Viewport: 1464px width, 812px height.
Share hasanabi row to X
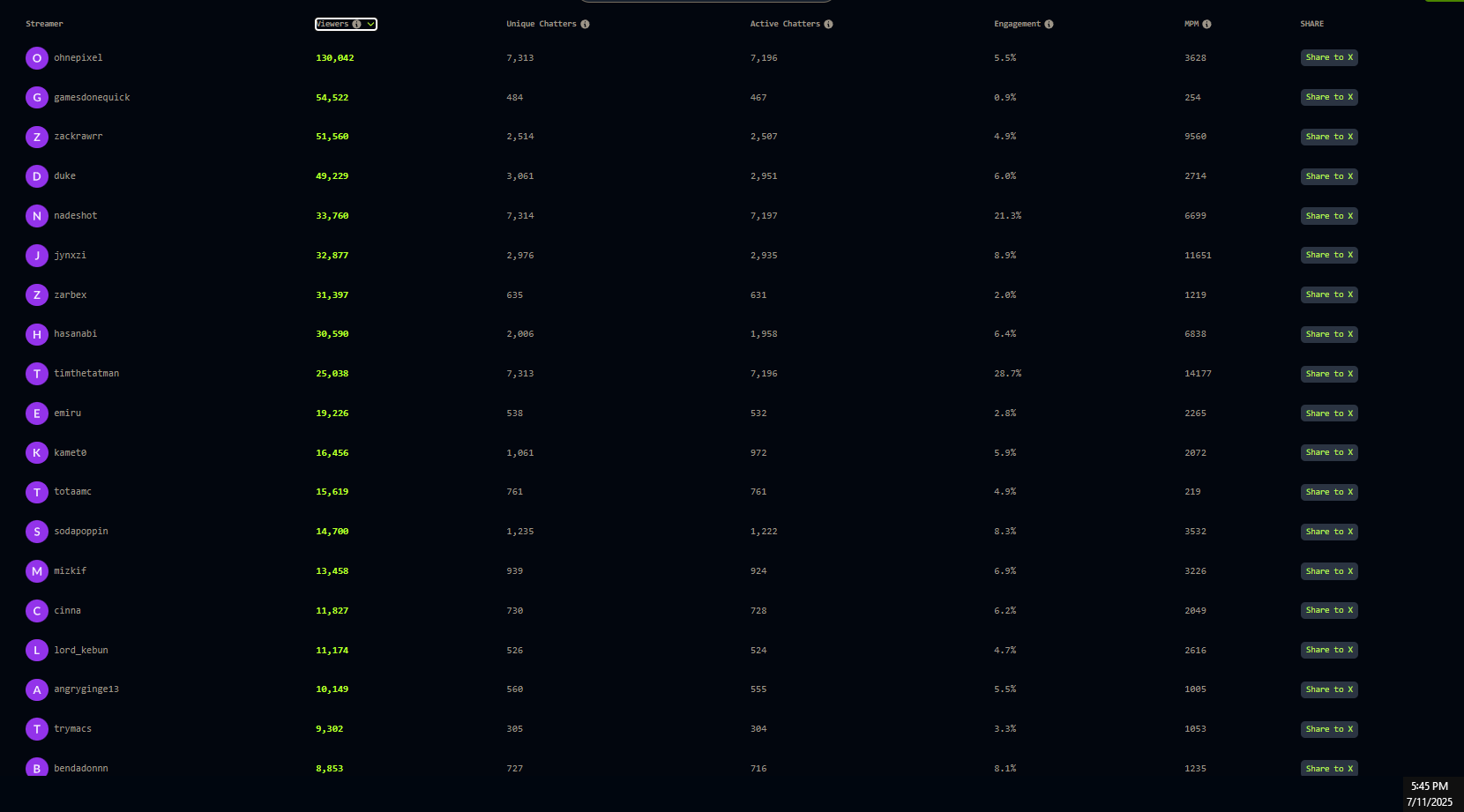pos(1329,334)
